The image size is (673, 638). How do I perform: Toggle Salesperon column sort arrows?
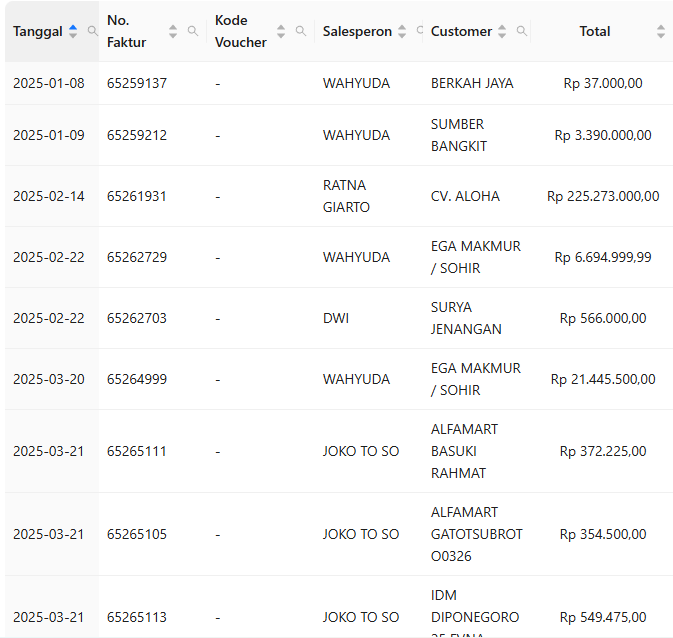tap(402, 32)
